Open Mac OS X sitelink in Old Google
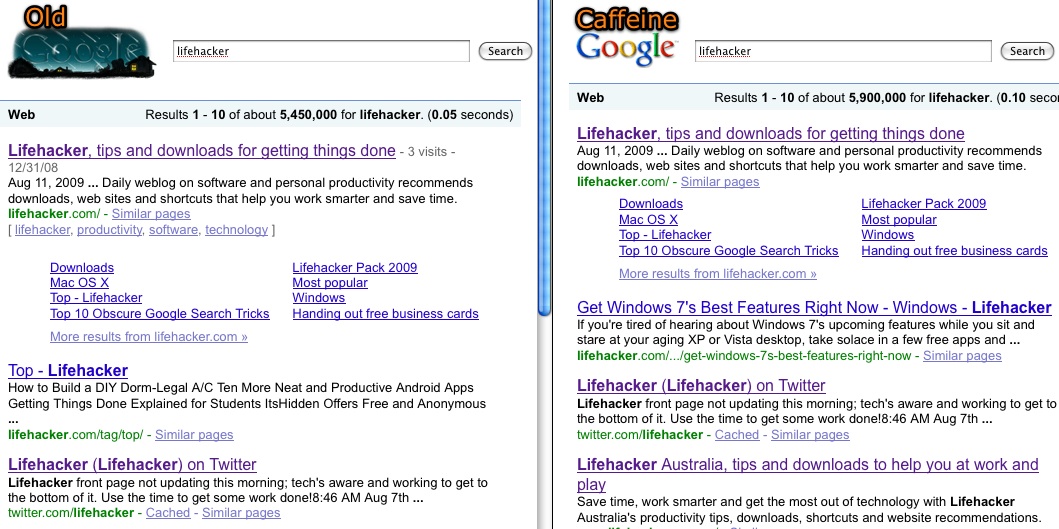The width and height of the screenshot is (1059, 529). [79, 283]
